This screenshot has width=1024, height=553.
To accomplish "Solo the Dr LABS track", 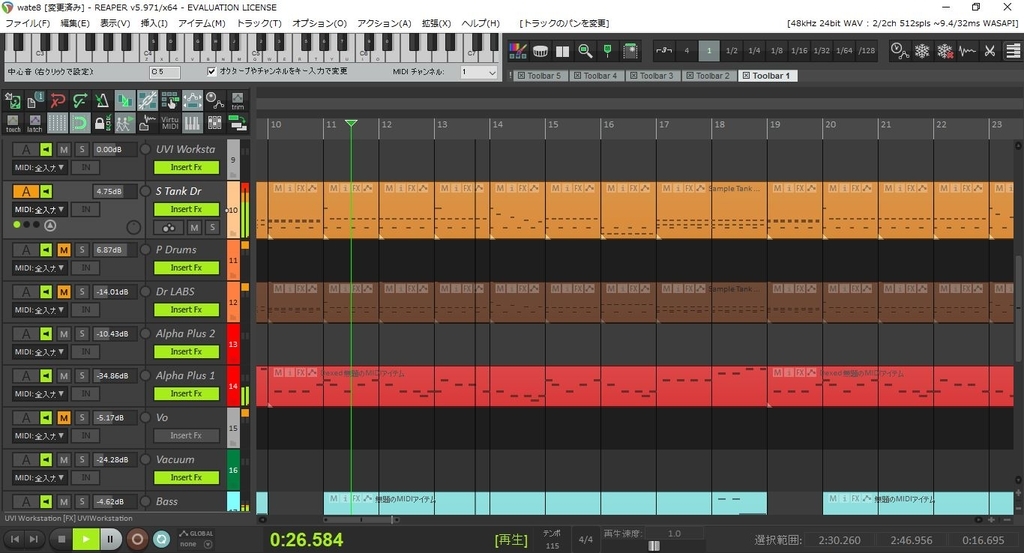I will 82,292.
